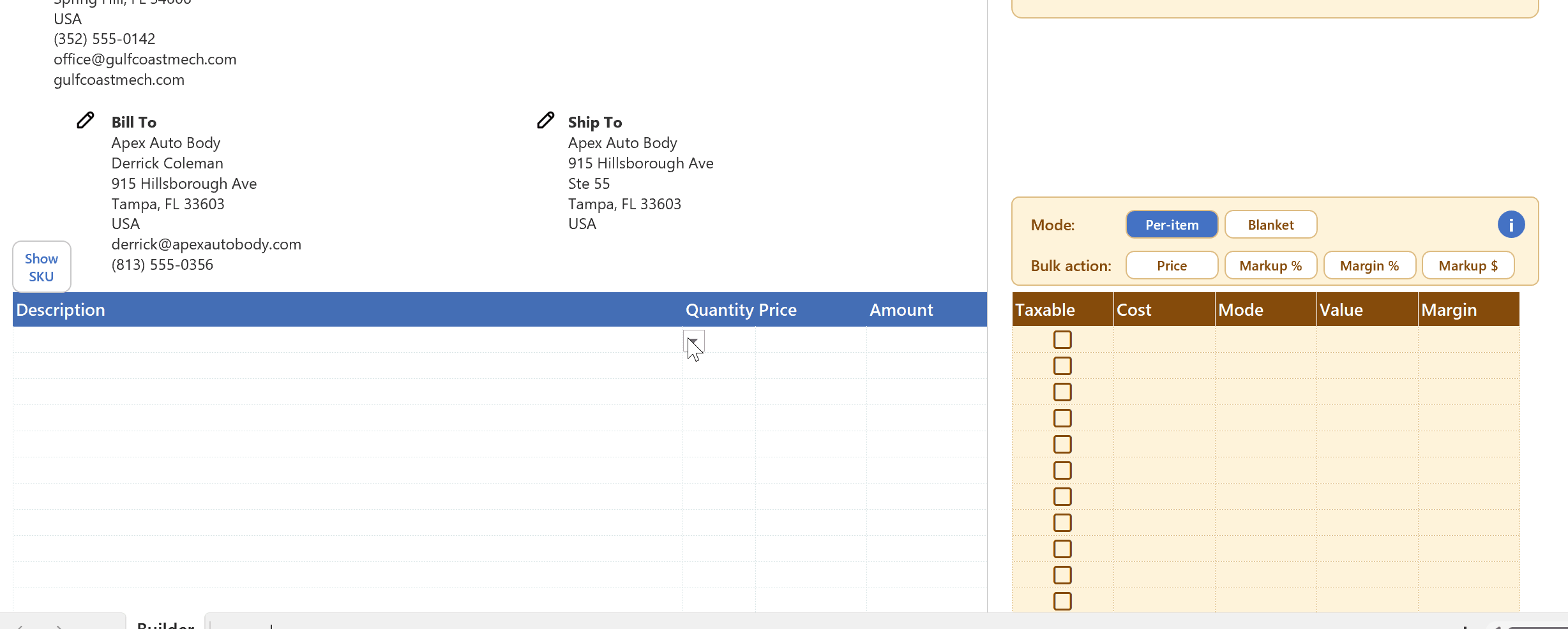Select the phone number (813) 555-0356
This screenshot has width=1568, height=629.
(x=162, y=265)
